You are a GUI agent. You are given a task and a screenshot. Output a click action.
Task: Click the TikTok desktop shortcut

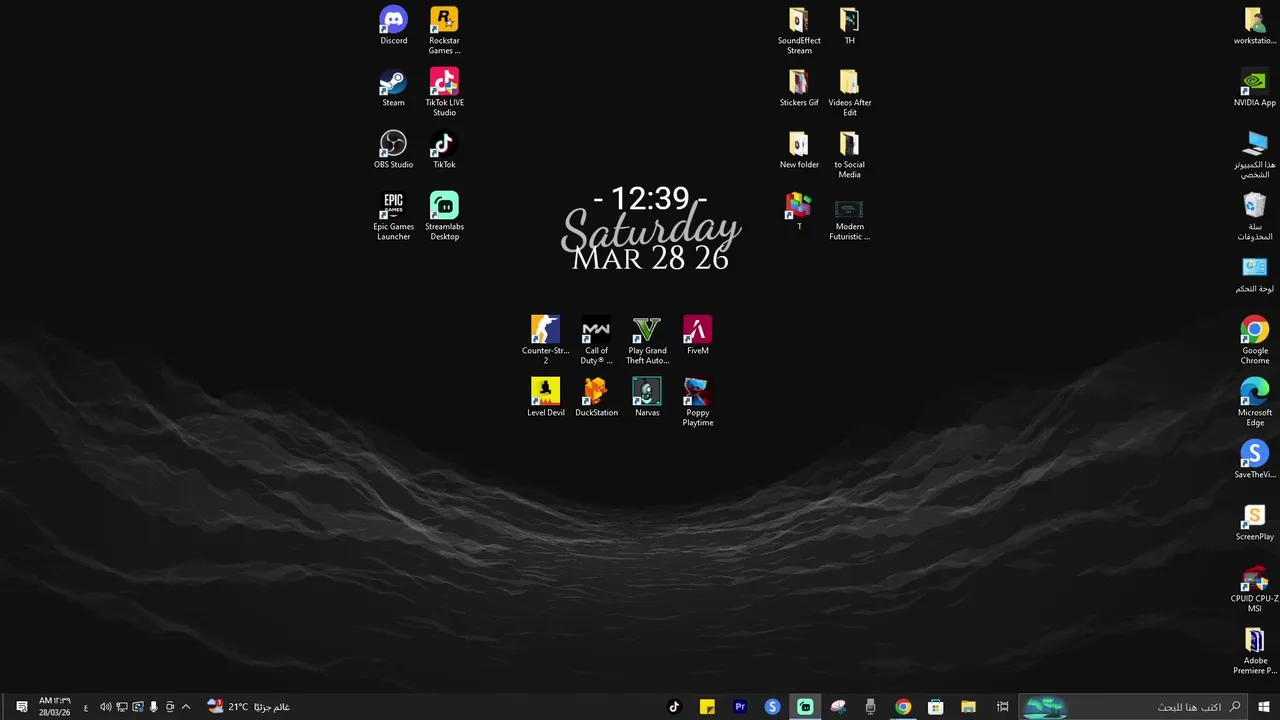click(444, 150)
